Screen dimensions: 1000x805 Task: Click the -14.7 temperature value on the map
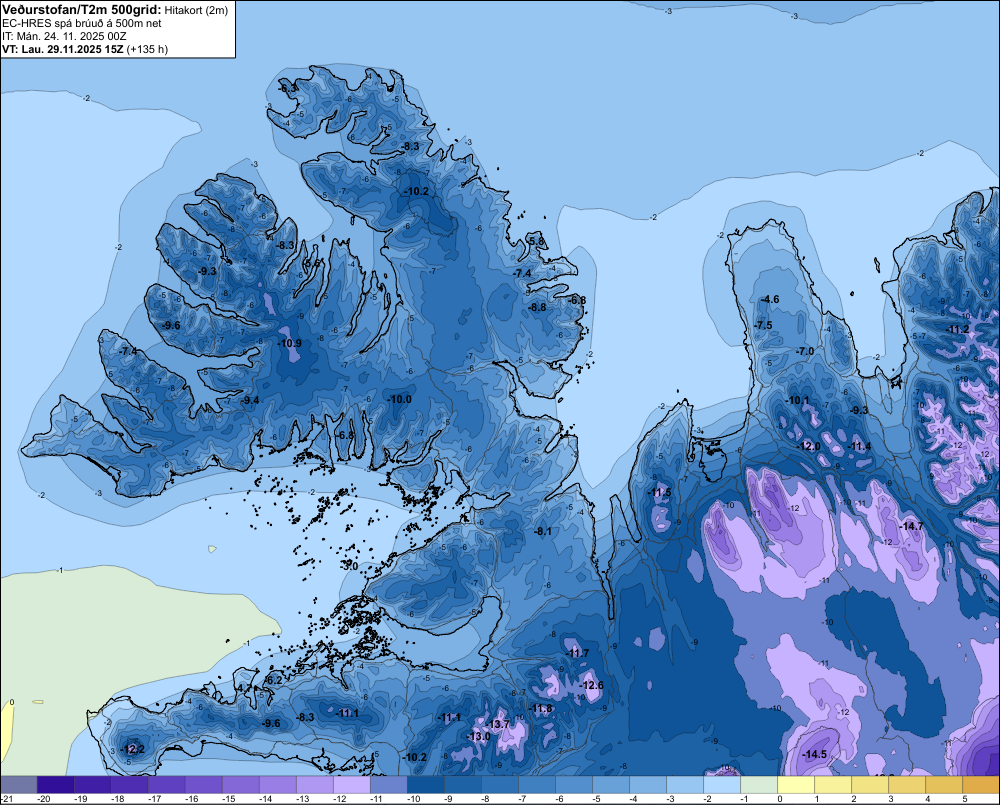(x=911, y=526)
